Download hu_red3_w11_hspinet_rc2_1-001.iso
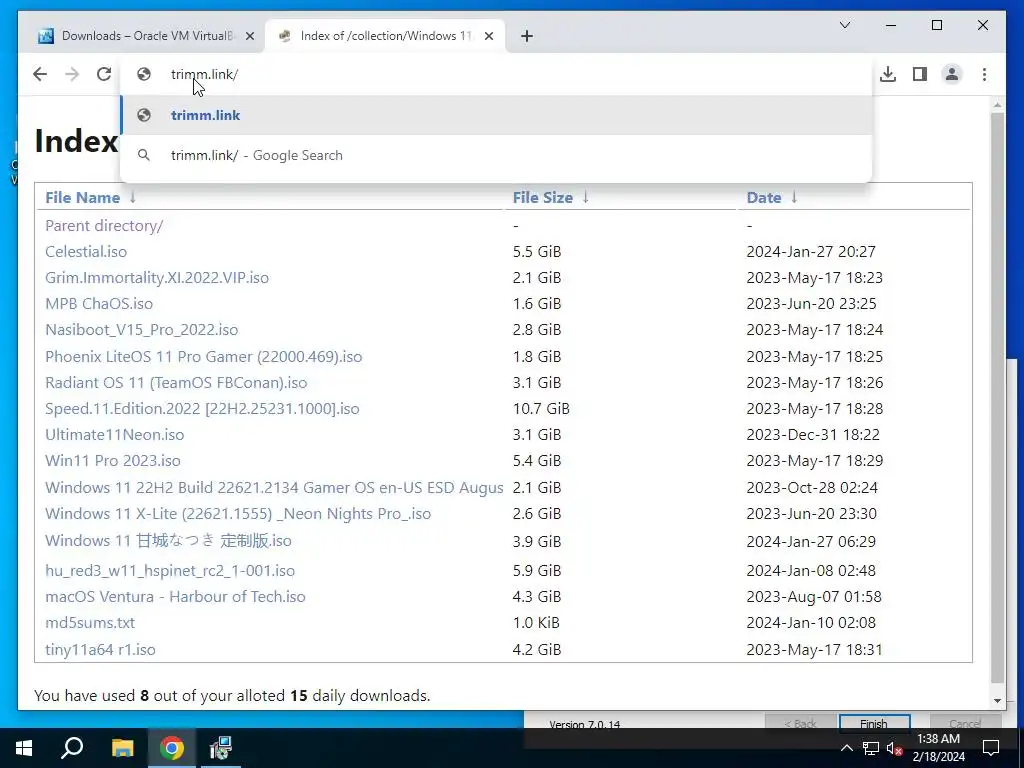The height and width of the screenshot is (768, 1024). coord(170,571)
